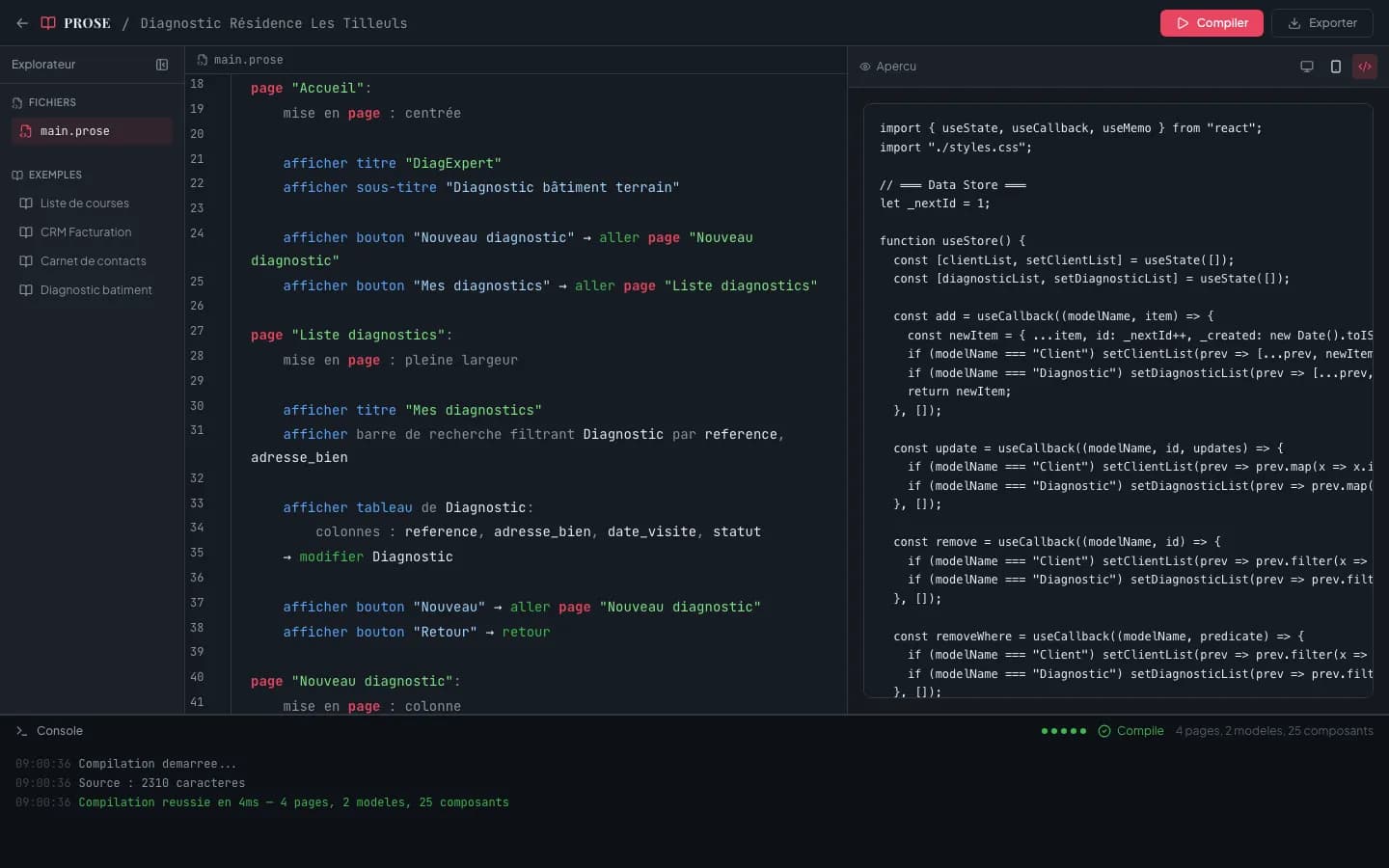The width and height of the screenshot is (1389, 868).
Task: Click the 'modifier Diagnostic' code line
Action: [368, 557]
